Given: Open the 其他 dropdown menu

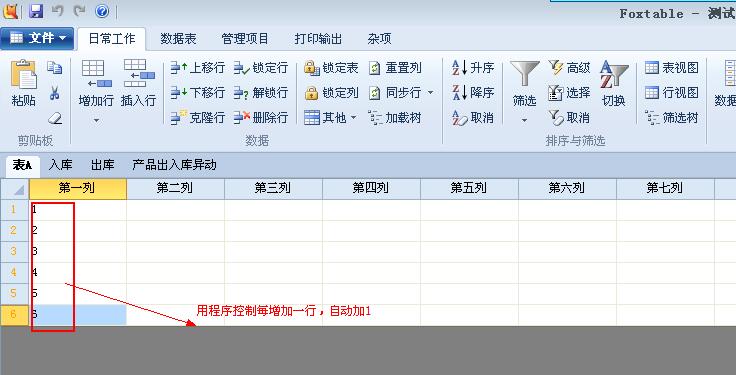Looking at the screenshot, I should [330, 117].
